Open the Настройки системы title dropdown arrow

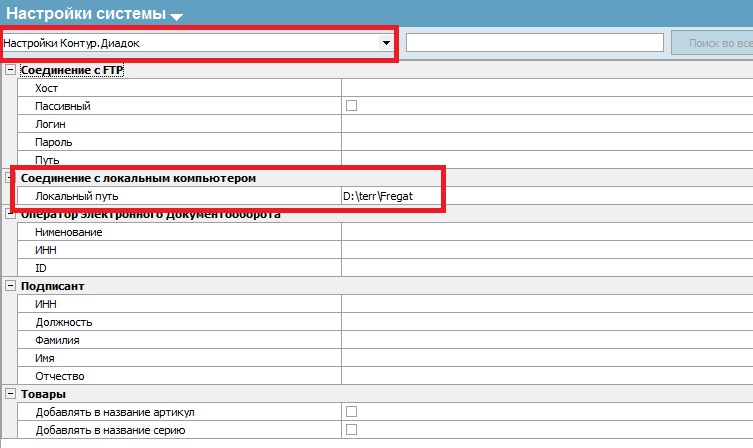click(x=176, y=17)
